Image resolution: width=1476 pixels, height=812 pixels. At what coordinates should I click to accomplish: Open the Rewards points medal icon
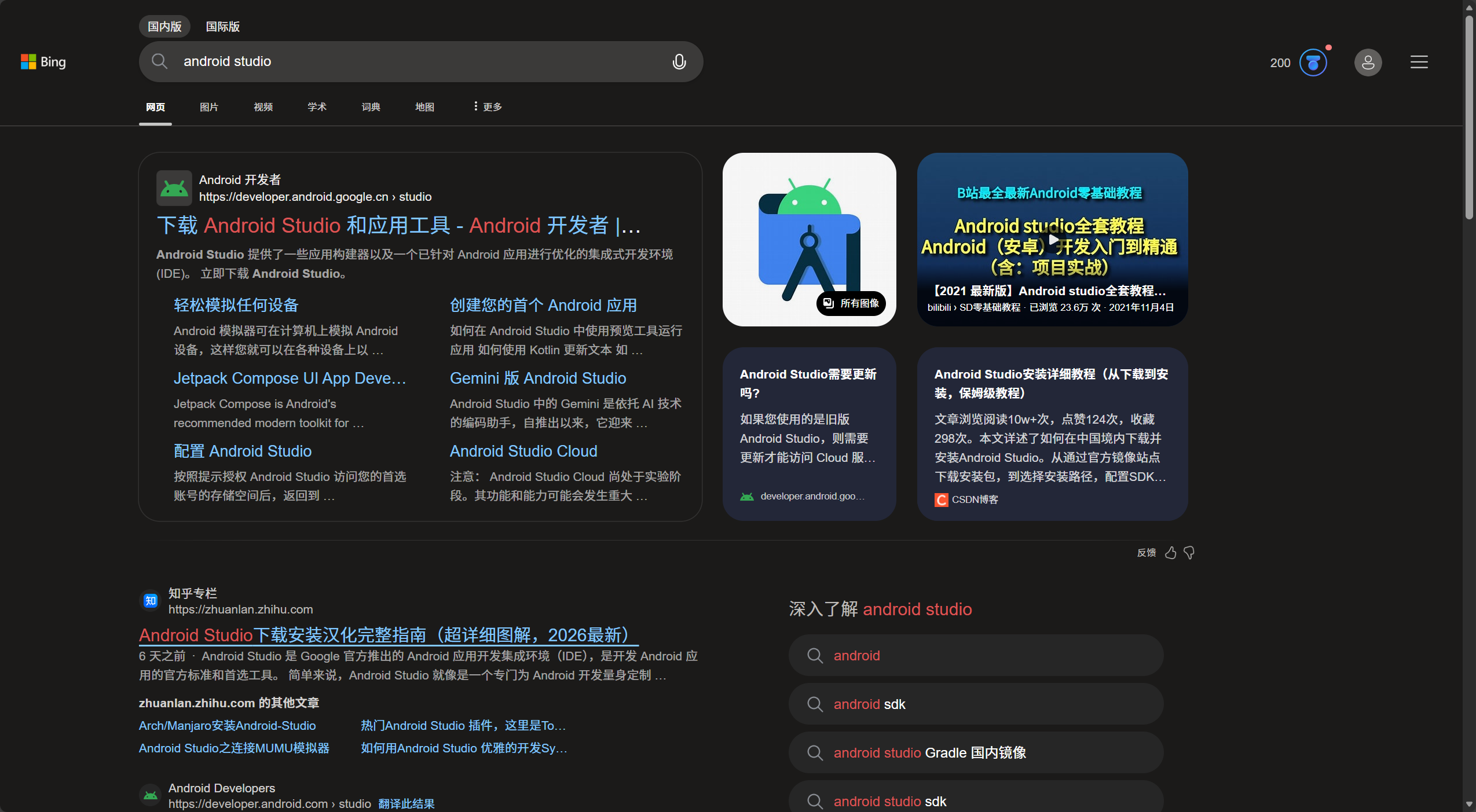[1313, 63]
